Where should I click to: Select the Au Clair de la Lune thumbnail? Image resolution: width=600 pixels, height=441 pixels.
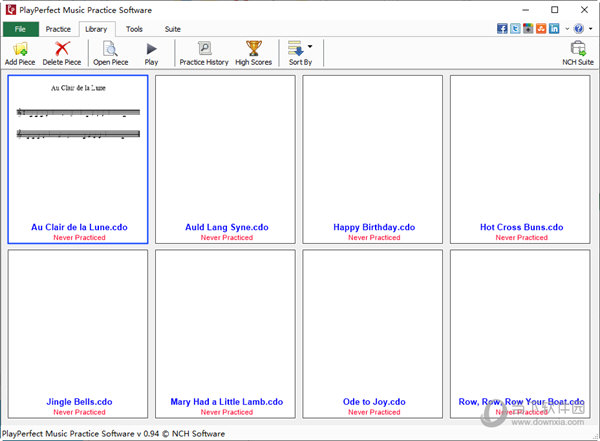point(78,159)
